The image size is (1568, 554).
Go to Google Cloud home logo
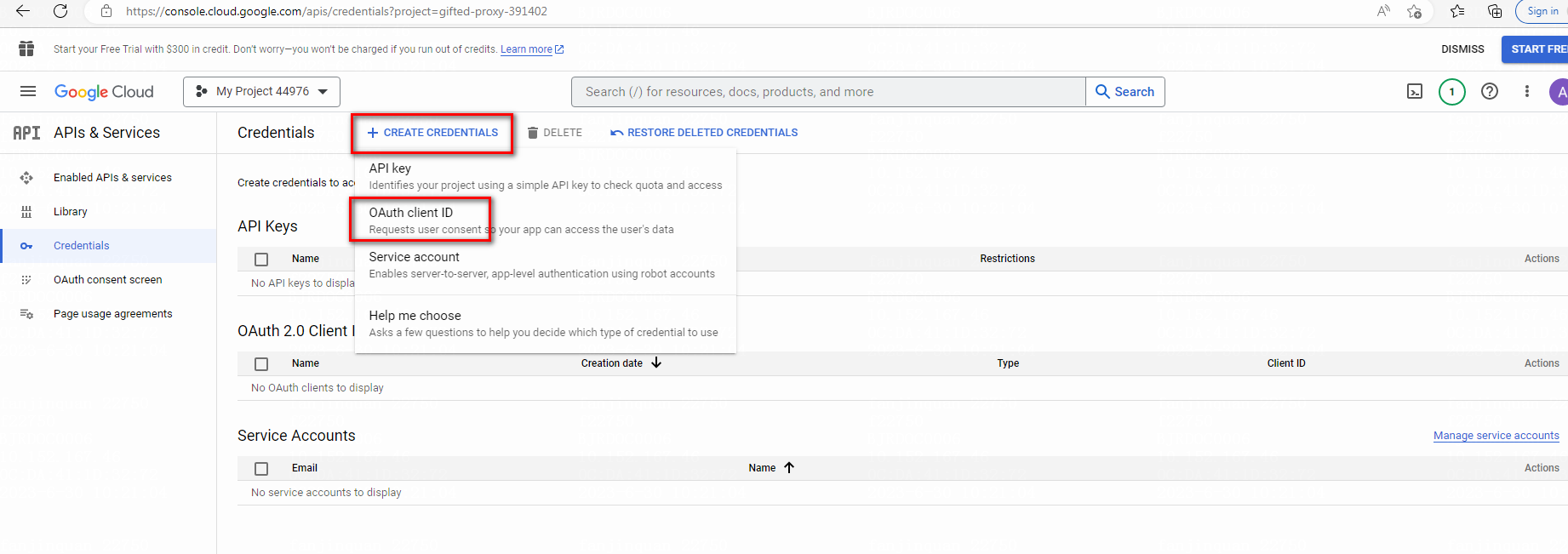(x=104, y=92)
